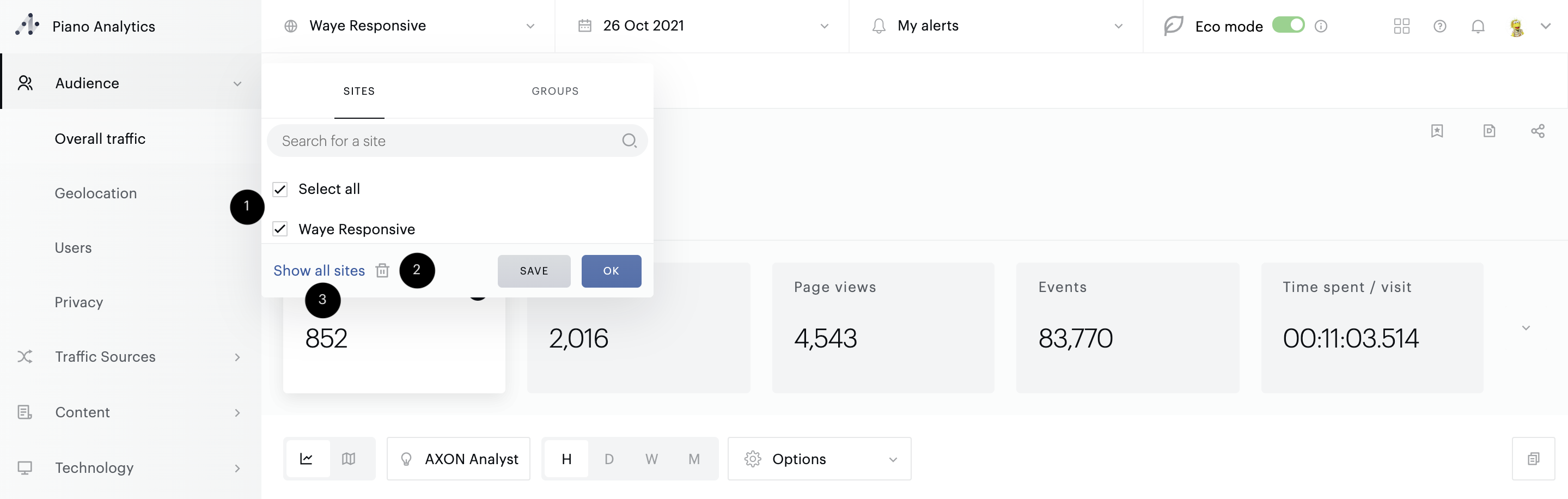This screenshot has height=499, width=1568.
Task: Click the copy icon near Options
Action: tap(1533, 459)
